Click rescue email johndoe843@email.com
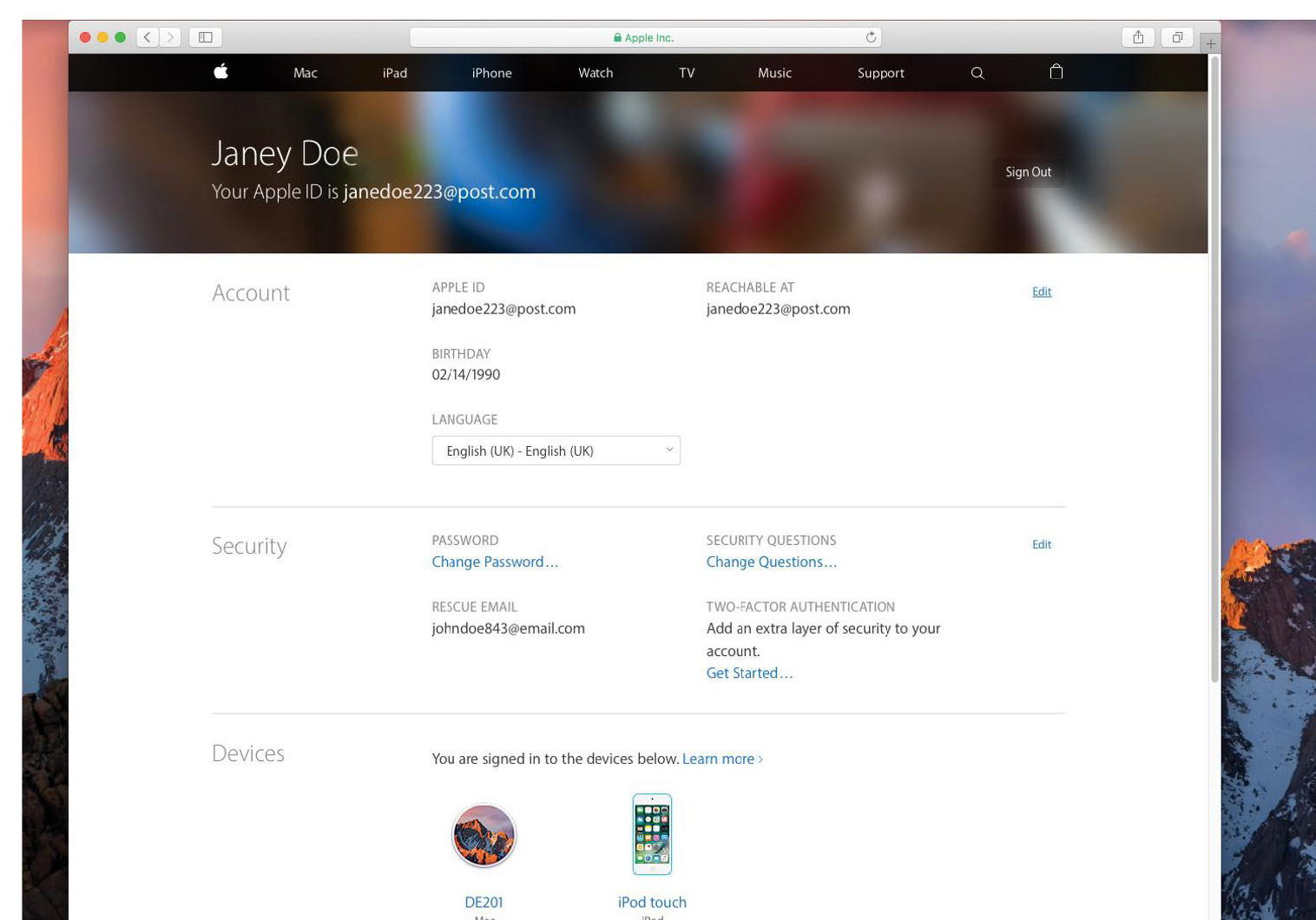The height and width of the screenshot is (920, 1316). point(508,628)
